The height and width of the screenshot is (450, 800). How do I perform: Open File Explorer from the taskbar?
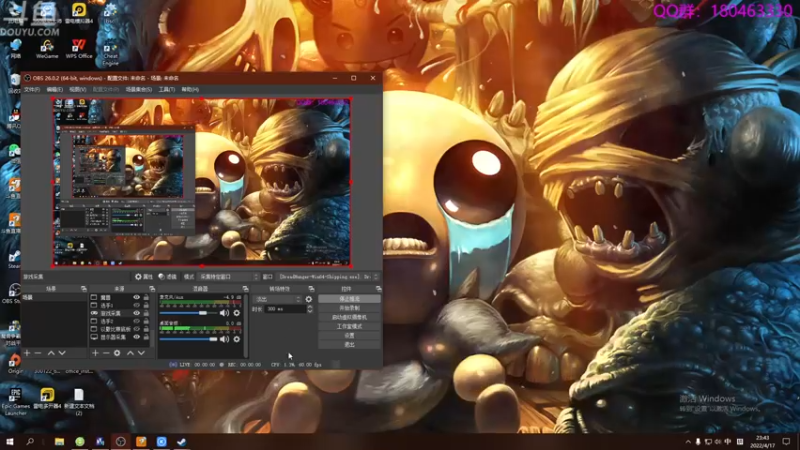tap(59, 442)
